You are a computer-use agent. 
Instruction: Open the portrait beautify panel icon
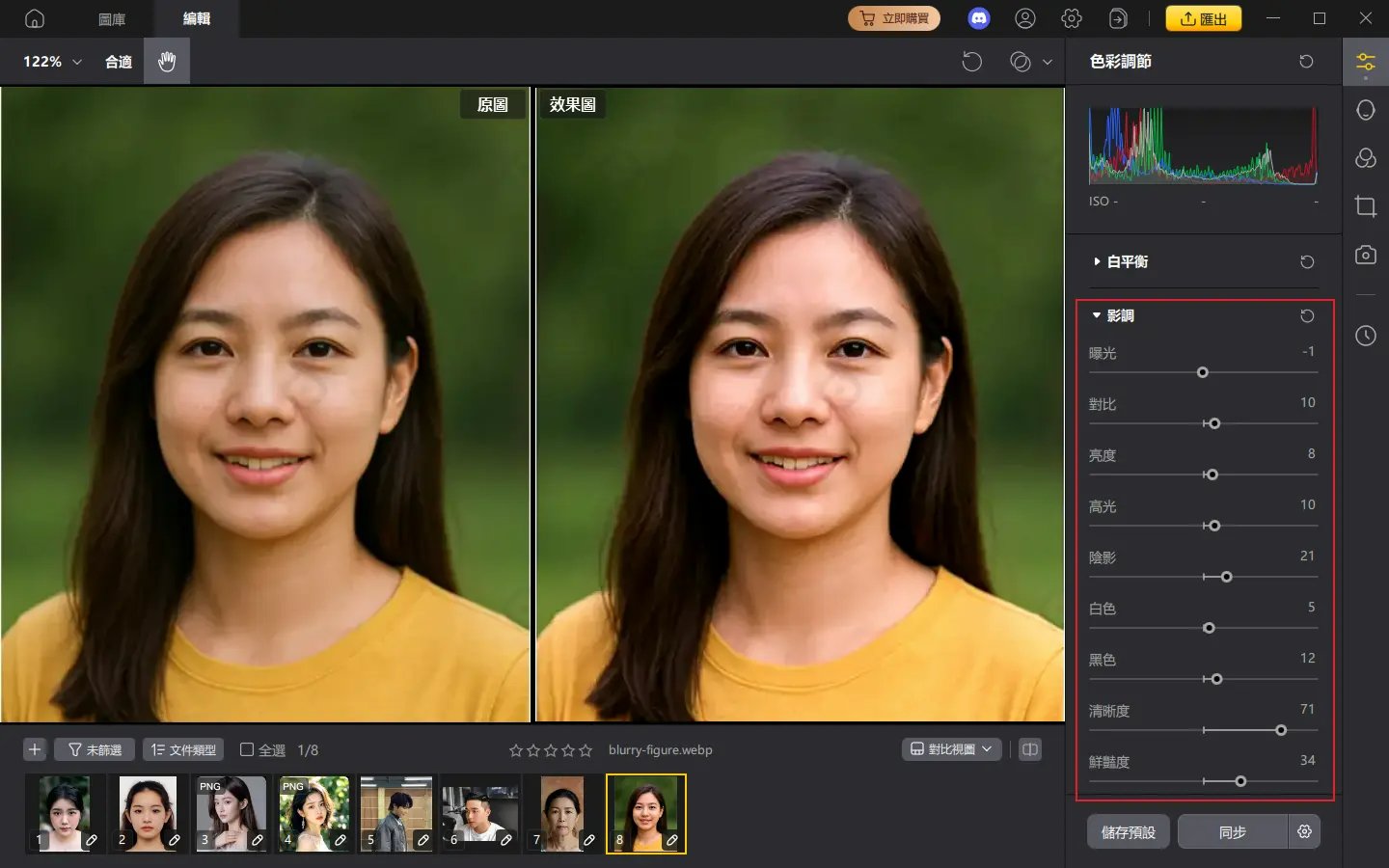coord(1366,110)
